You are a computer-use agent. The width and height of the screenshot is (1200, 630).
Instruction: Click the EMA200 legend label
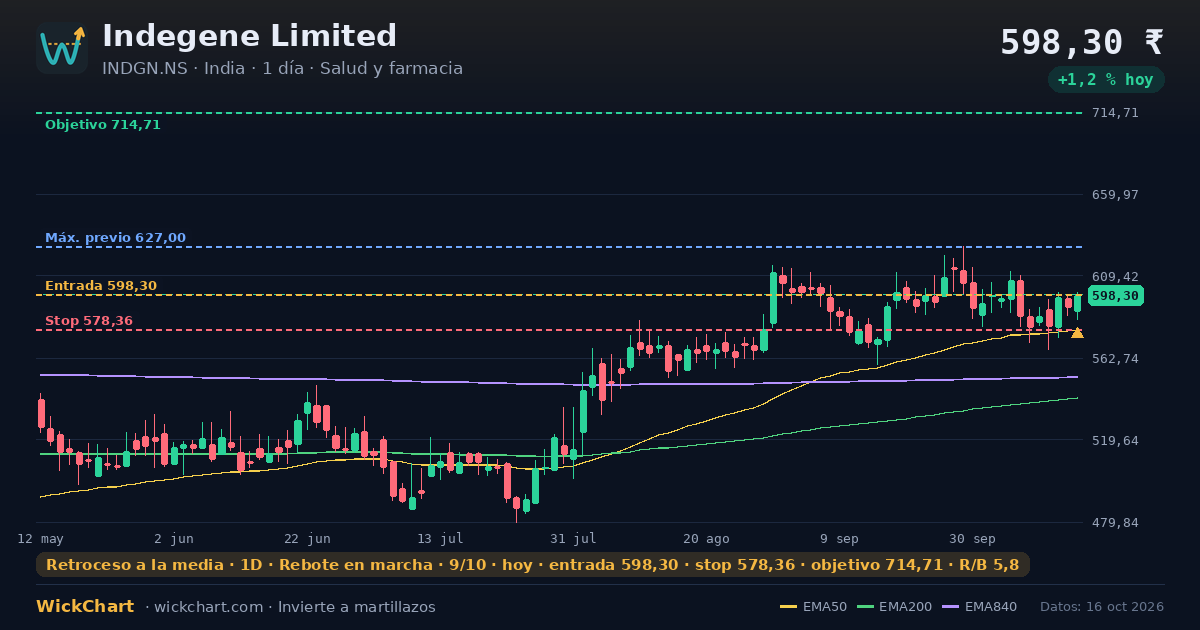point(906,607)
